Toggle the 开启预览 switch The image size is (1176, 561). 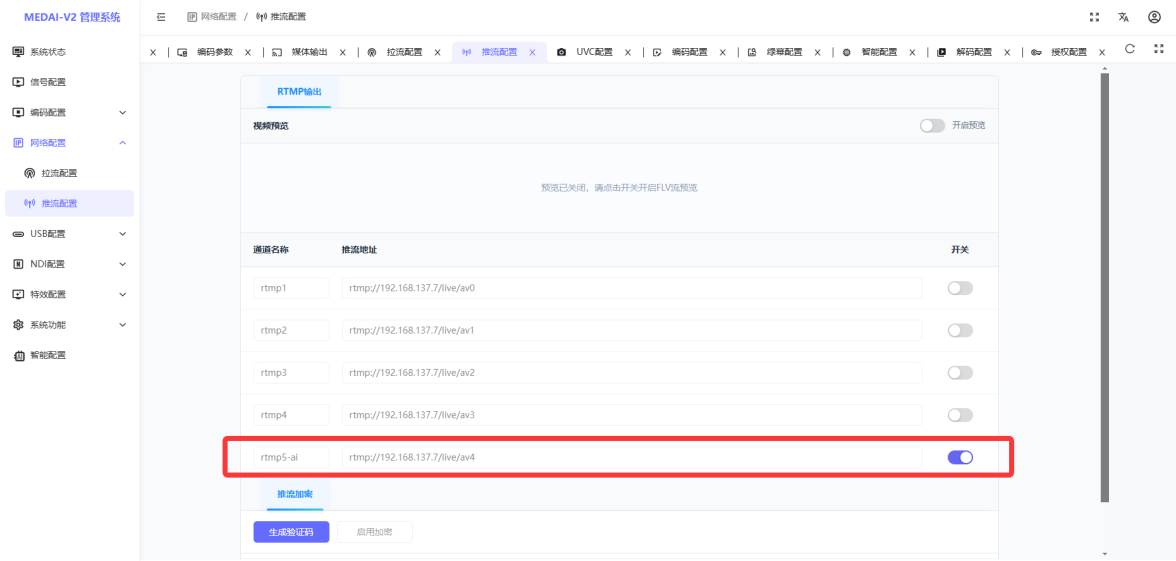932,125
